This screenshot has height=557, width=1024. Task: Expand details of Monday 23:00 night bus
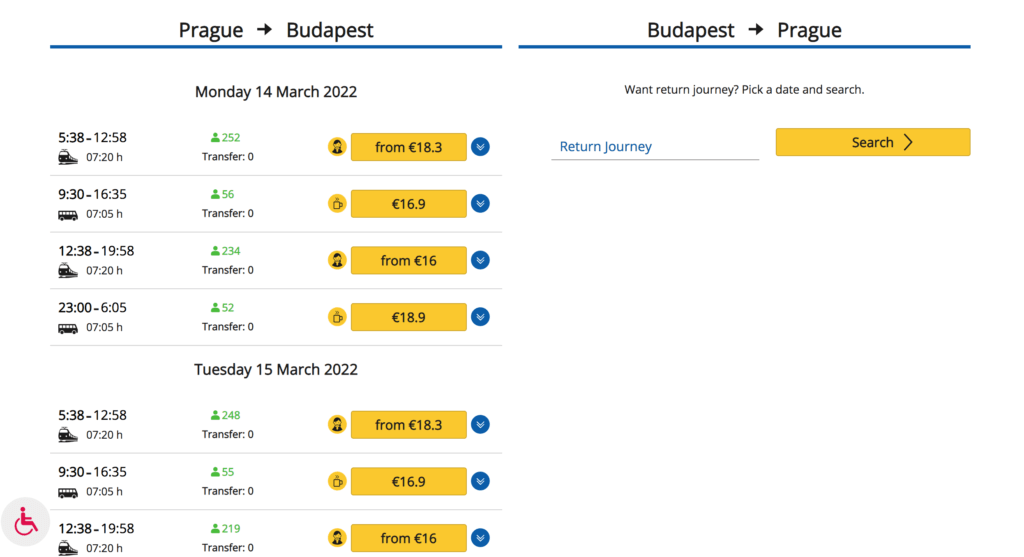pyautogui.click(x=480, y=317)
